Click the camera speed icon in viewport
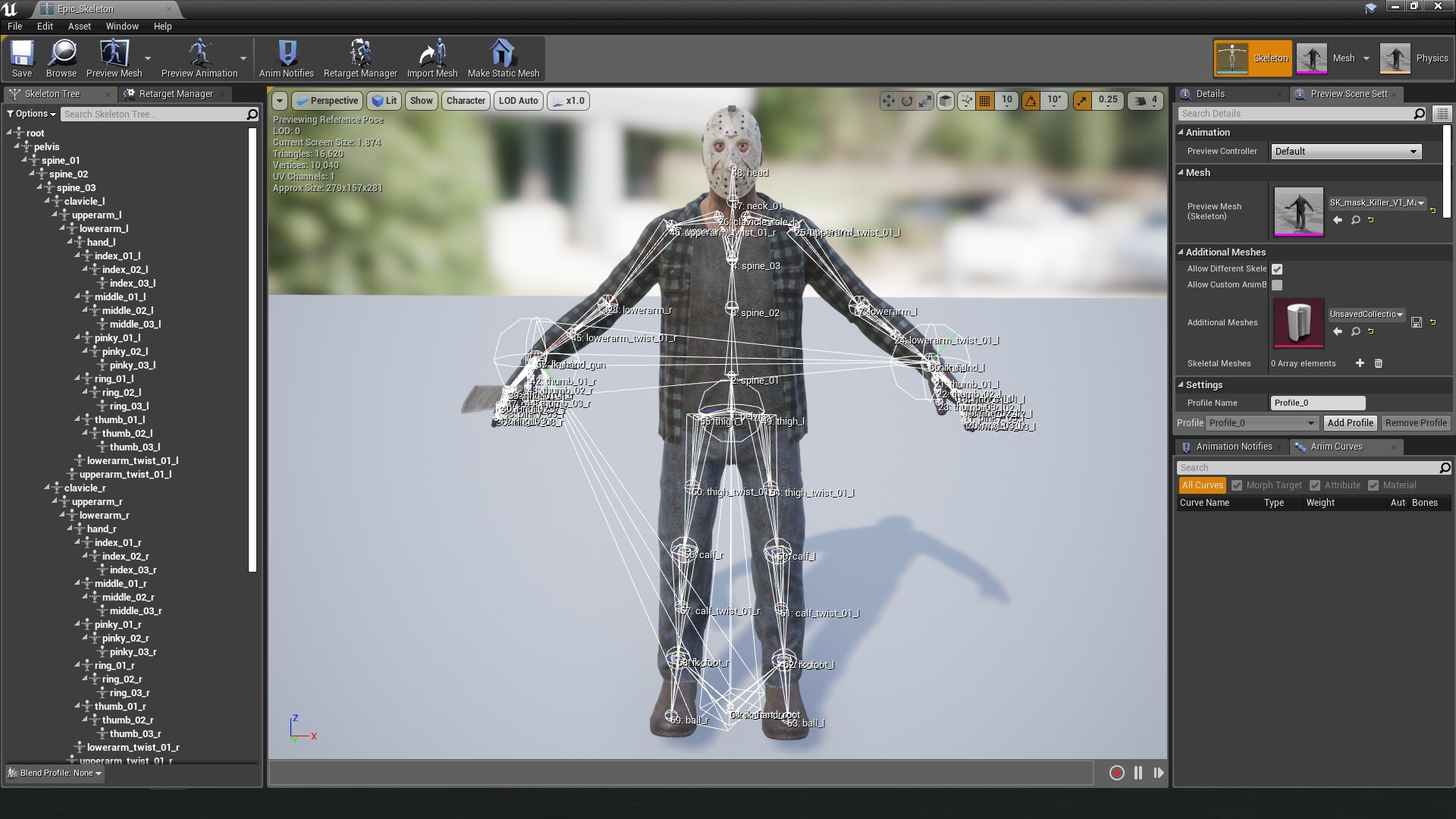1456x819 pixels. (1140, 100)
